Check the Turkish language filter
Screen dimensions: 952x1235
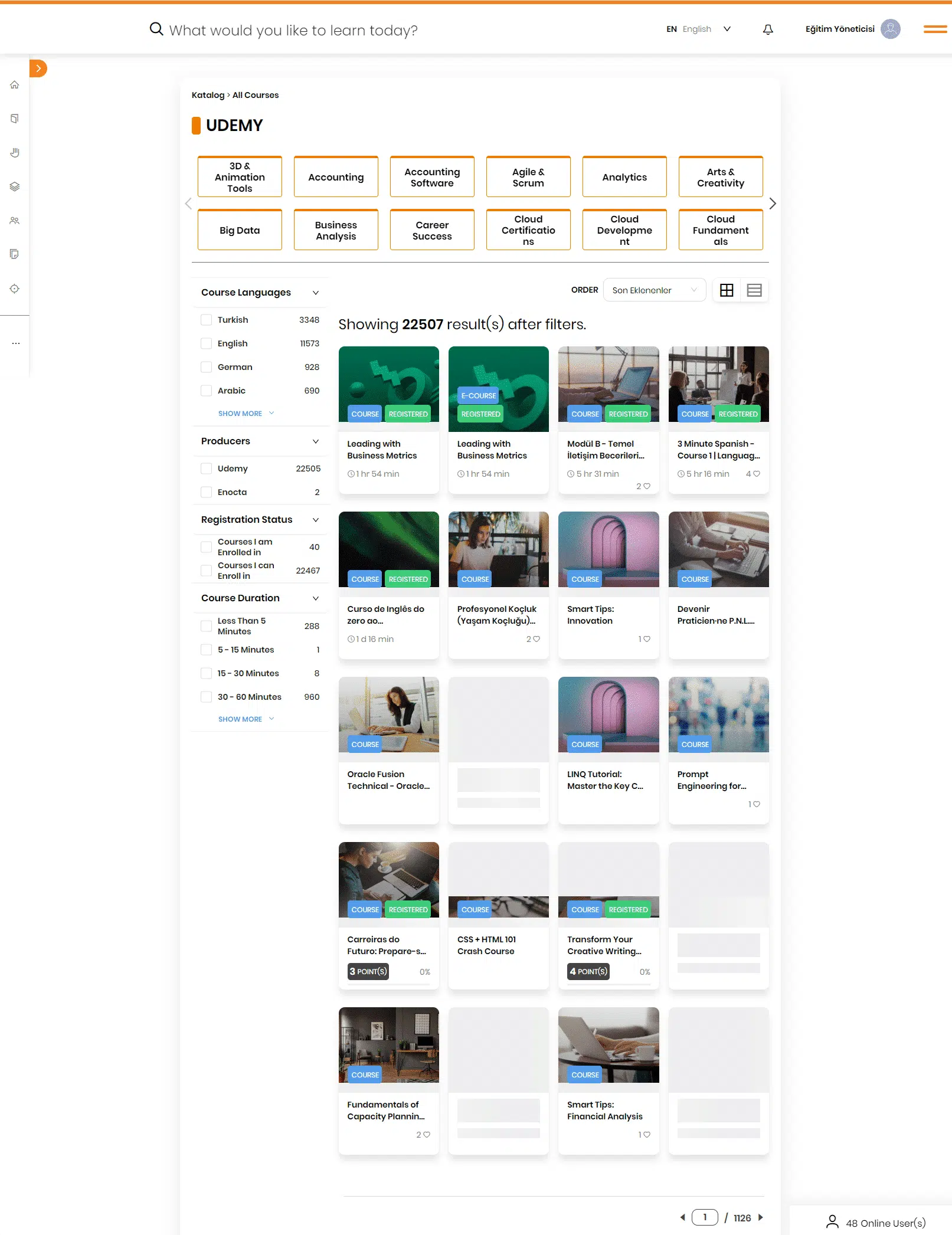click(x=207, y=320)
